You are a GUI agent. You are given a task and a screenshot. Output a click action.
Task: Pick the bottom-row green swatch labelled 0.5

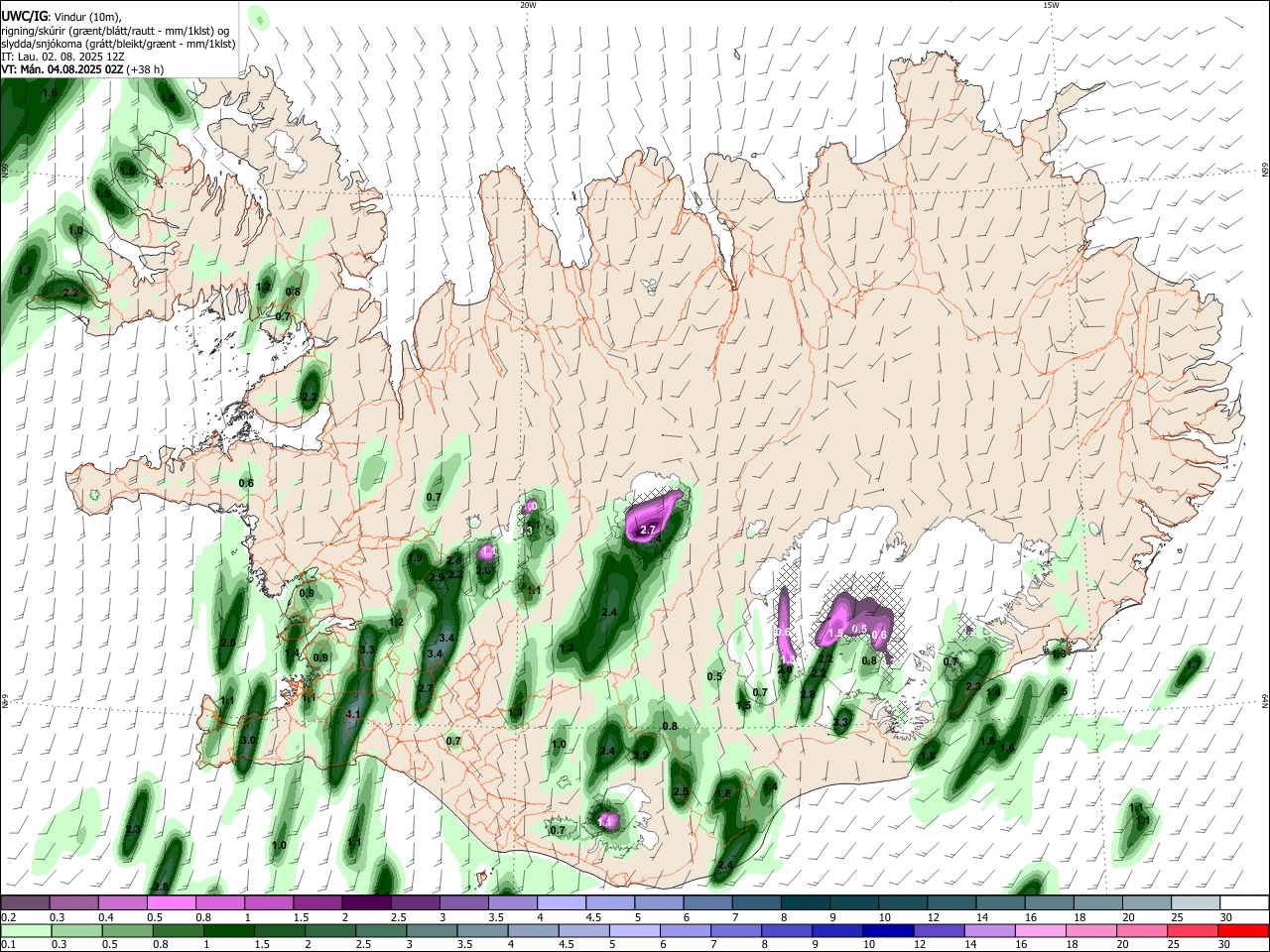pyautogui.click(x=127, y=930)
